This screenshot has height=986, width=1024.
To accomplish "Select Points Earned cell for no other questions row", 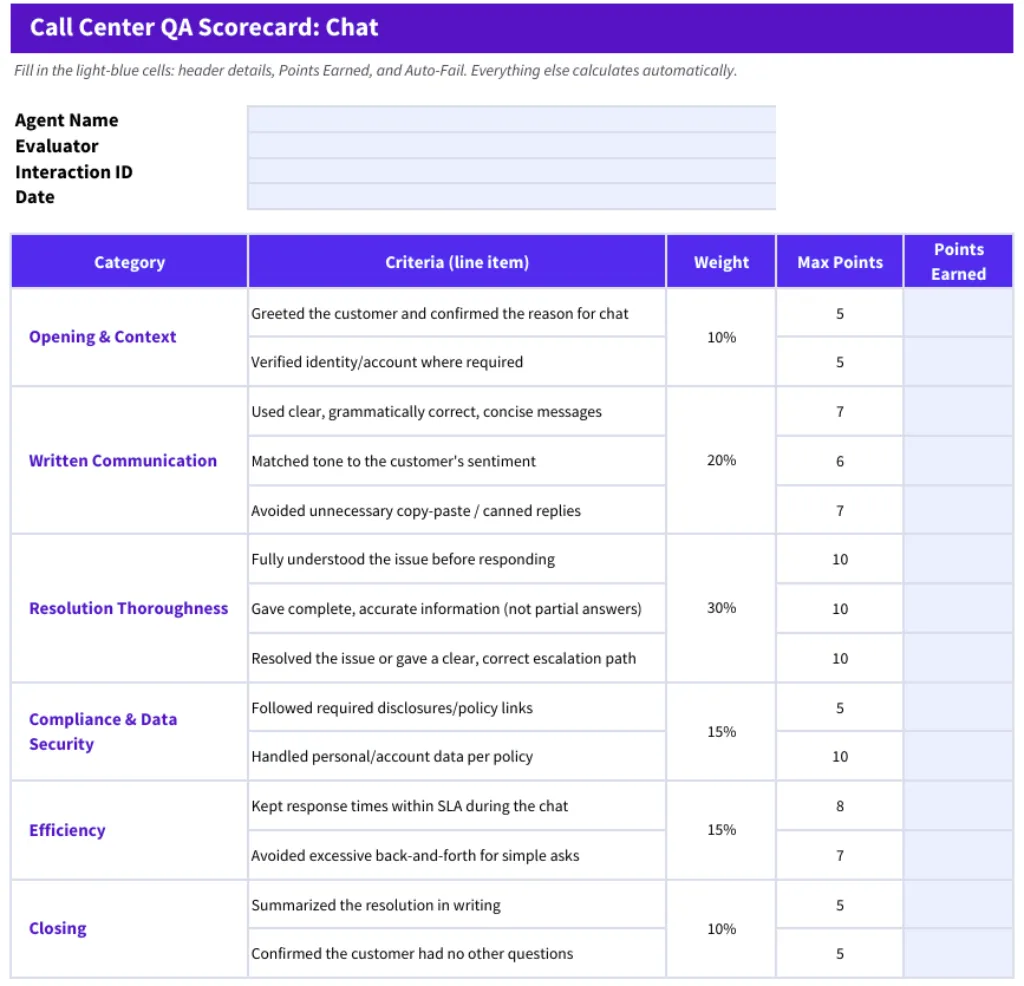I will (958, 953).
